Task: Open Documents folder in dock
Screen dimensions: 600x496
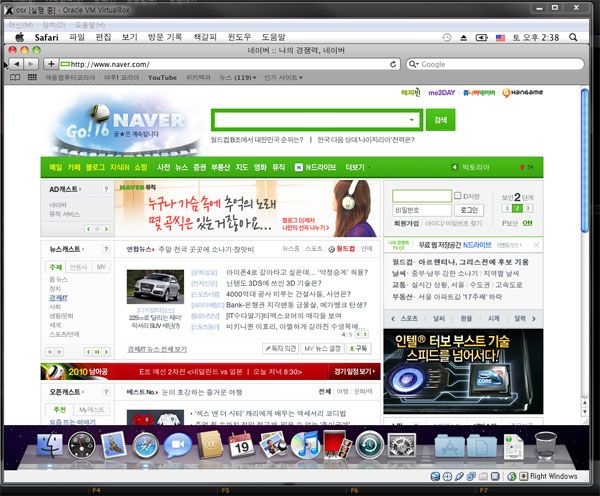Action: (x=482, y=446)
